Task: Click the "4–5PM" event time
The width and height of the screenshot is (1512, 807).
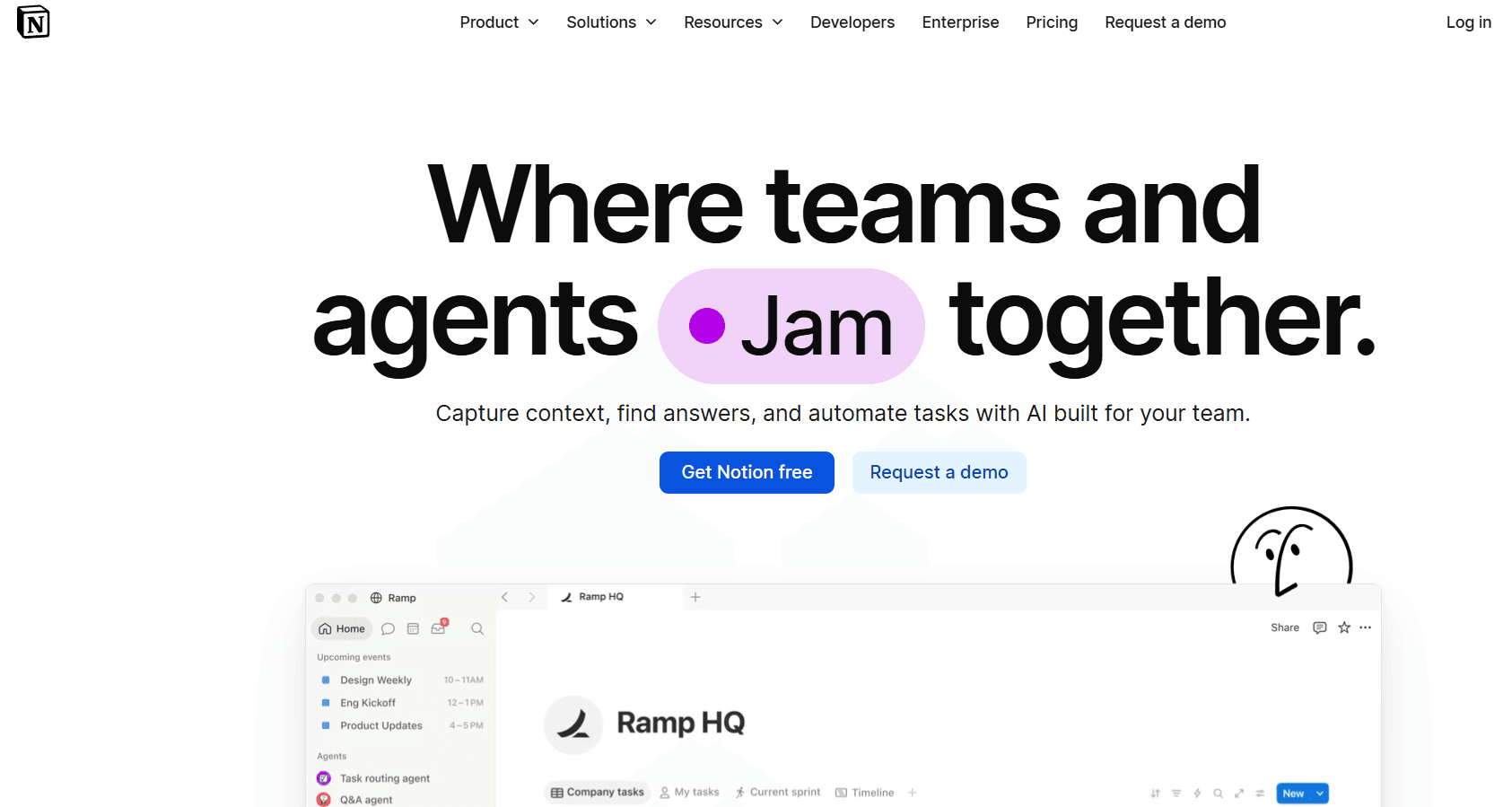Action: click(x=467, y=725)
